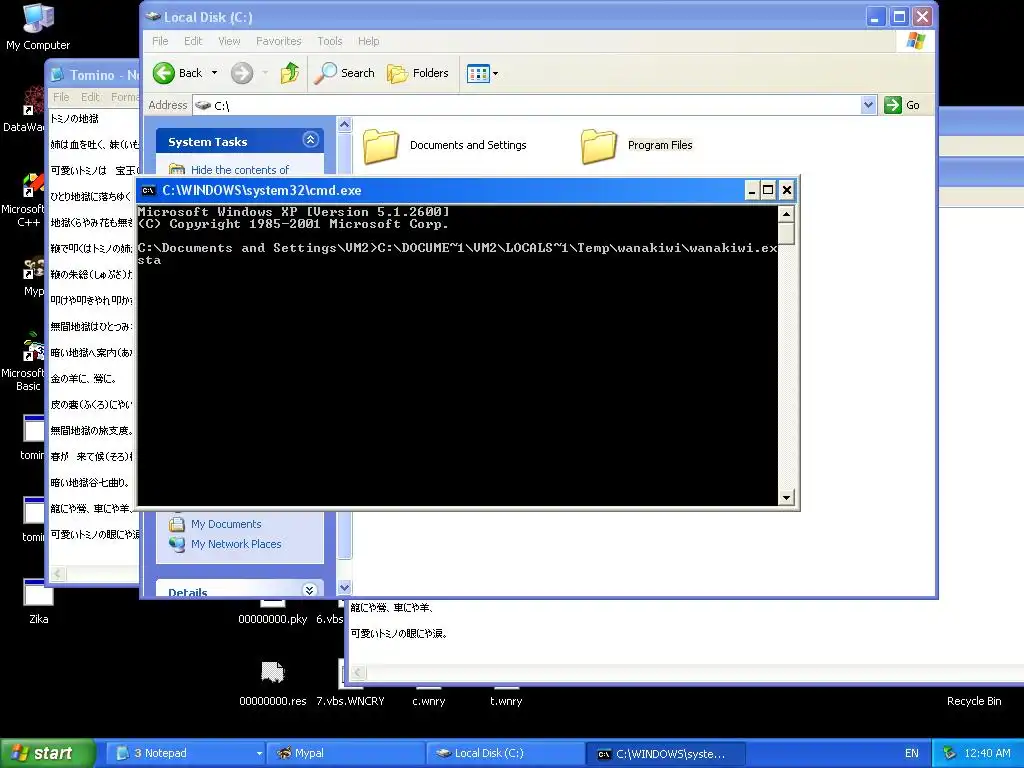This screenshot has width=1024, height=768.
Task: Open My Documents link
Action: click(x=226, y=524)
